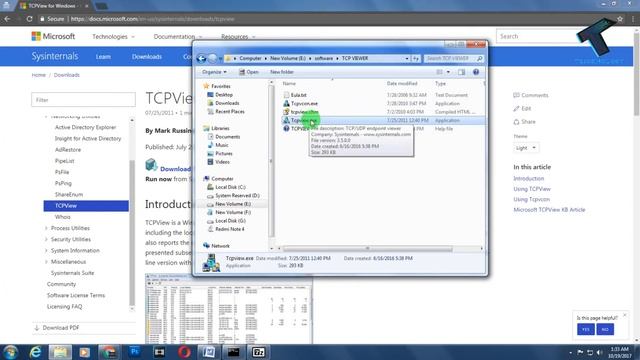
Task: Click the Download TCPView package icon
Action: point(151,164)
